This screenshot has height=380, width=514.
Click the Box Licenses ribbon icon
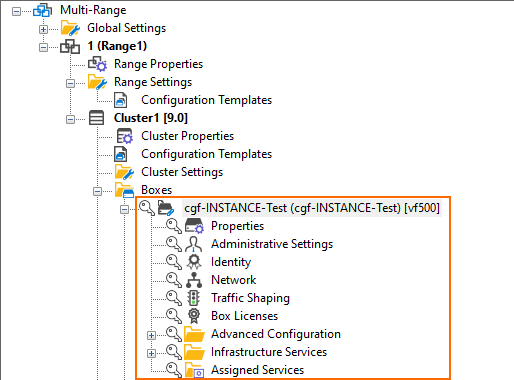[x=194, y=316]
